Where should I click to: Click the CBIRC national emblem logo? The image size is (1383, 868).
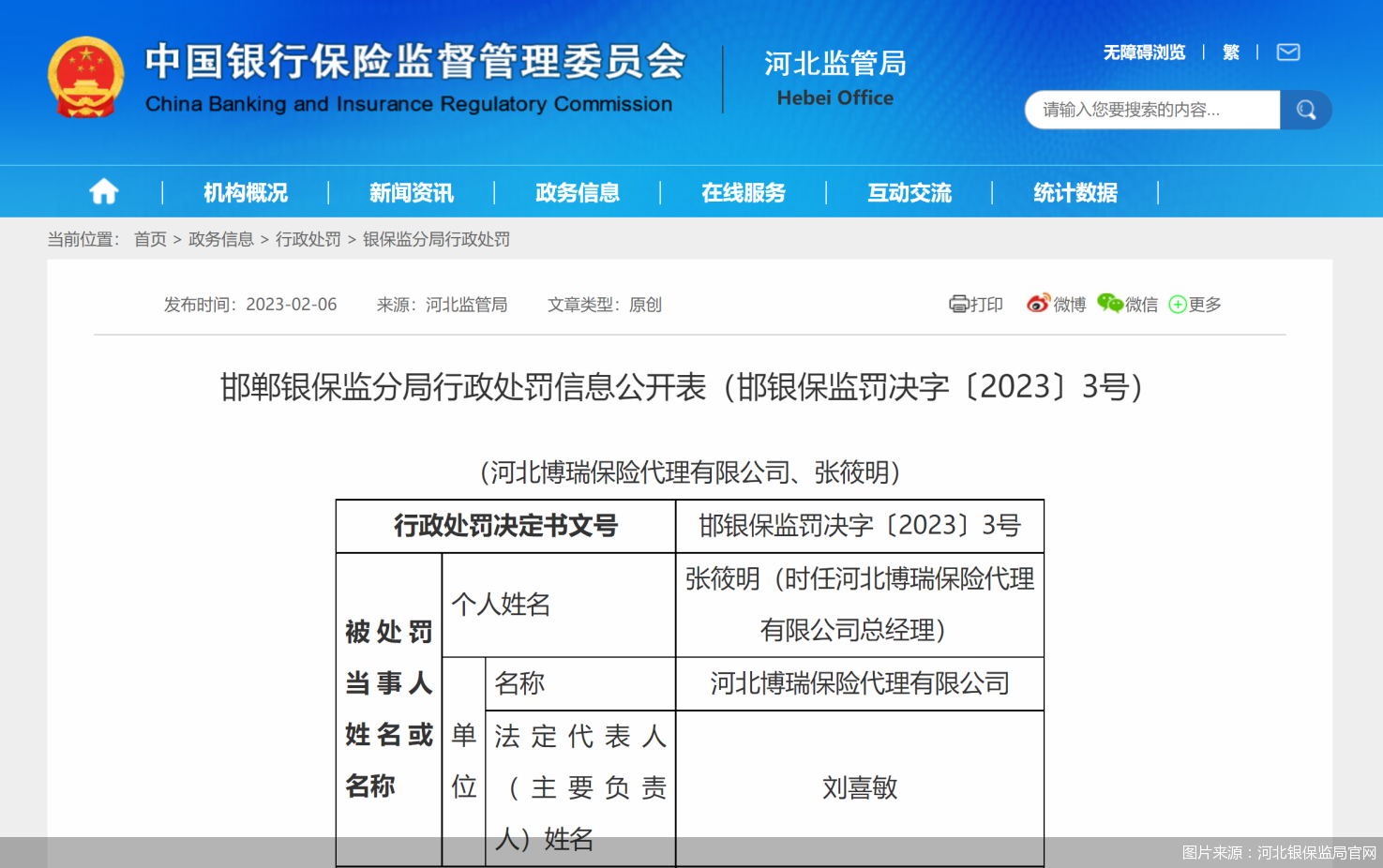point(86,77)
